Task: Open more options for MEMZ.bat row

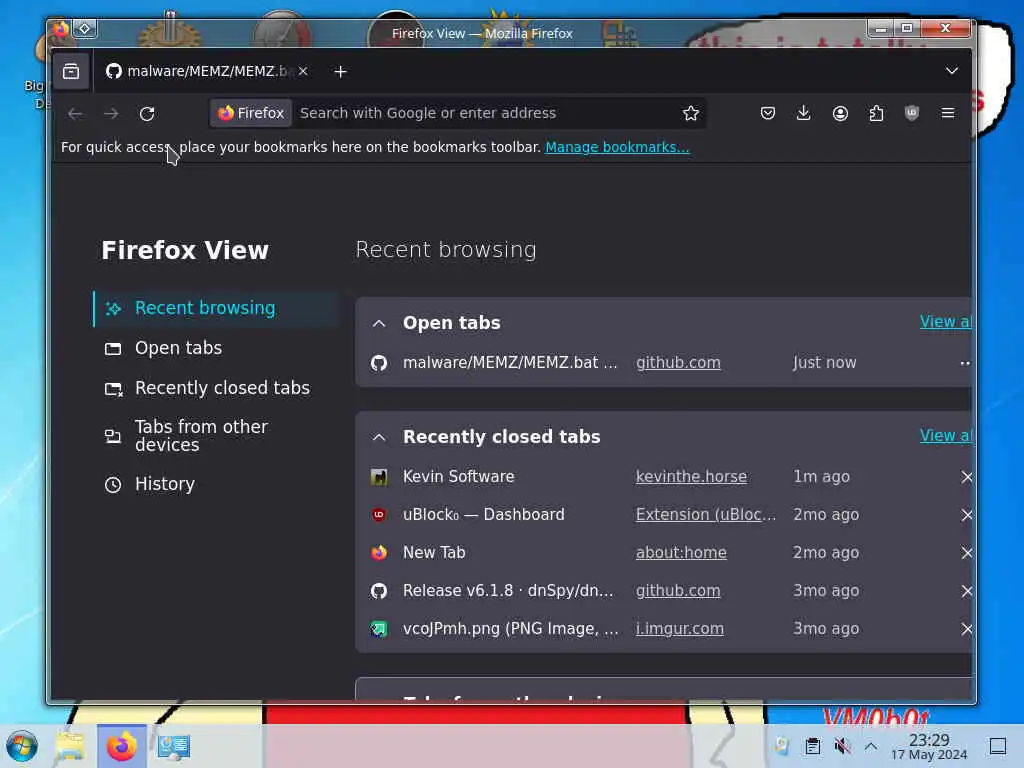Action: [965, 363]
